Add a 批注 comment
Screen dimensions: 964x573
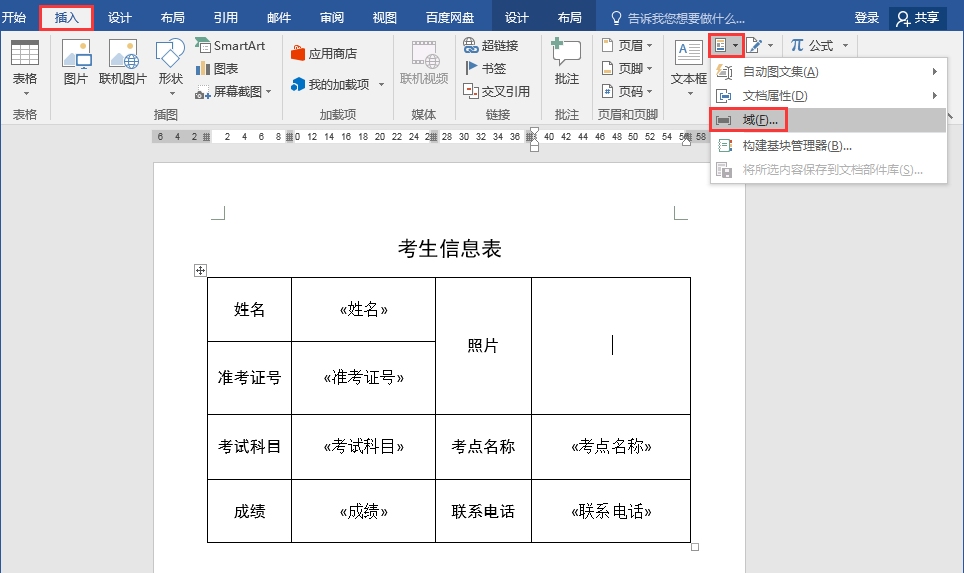(x=566, y=61)
